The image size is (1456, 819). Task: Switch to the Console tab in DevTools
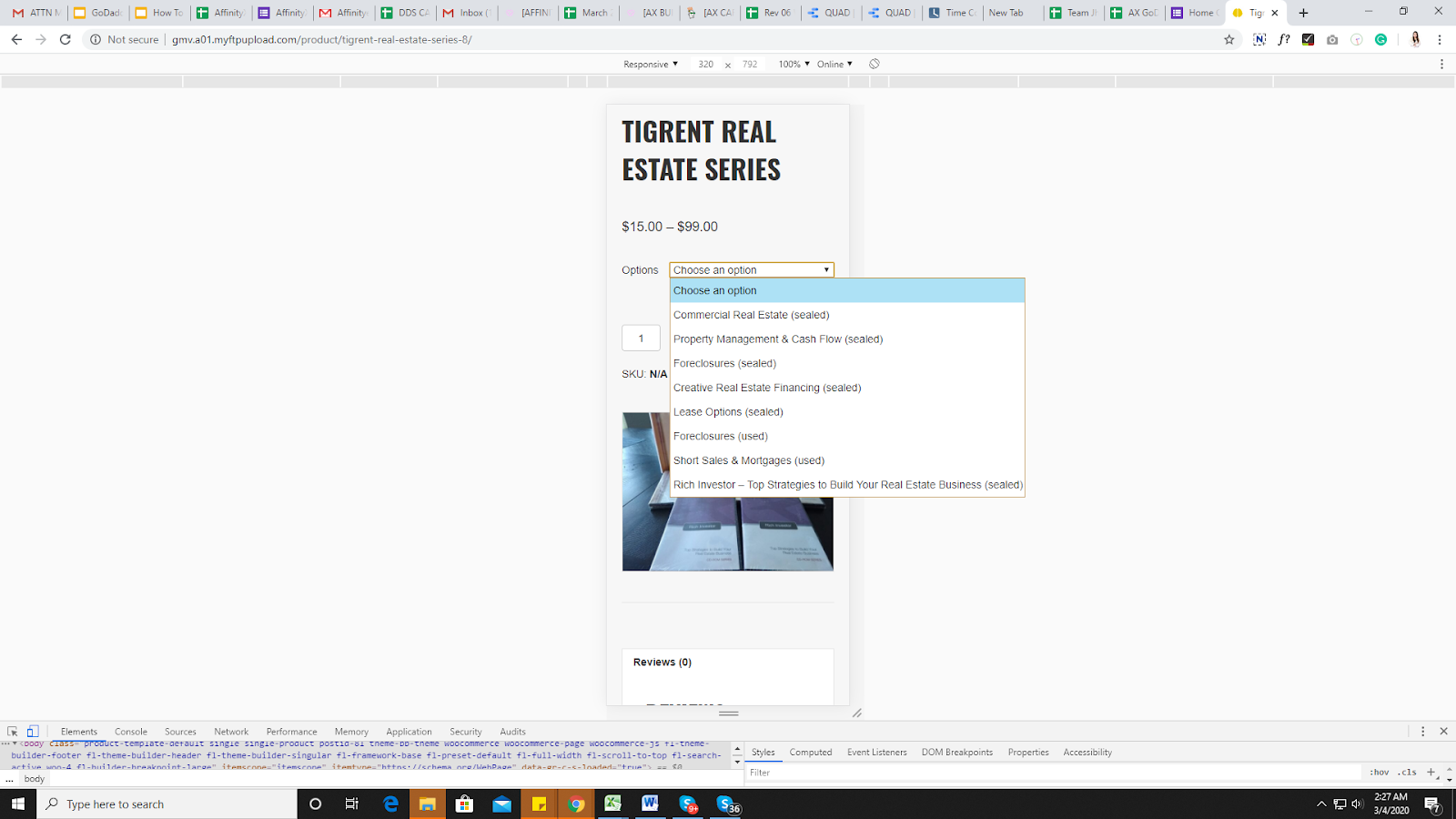131,732
